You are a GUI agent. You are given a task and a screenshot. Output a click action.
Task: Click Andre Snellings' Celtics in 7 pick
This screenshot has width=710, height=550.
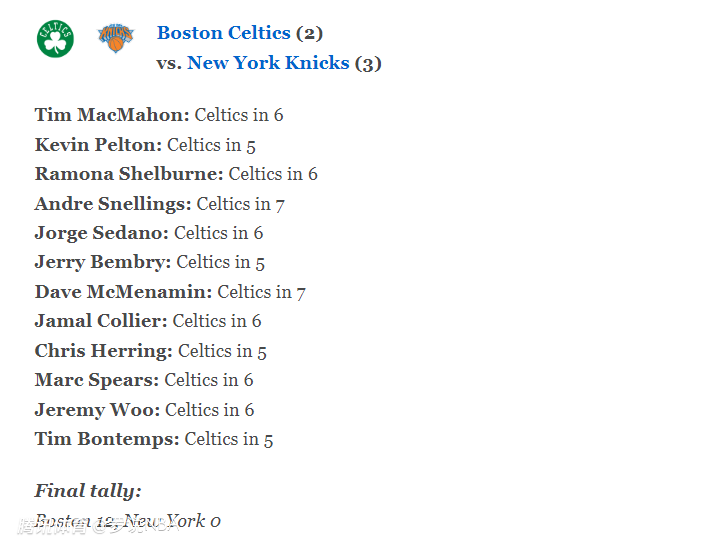click(160, 204)
